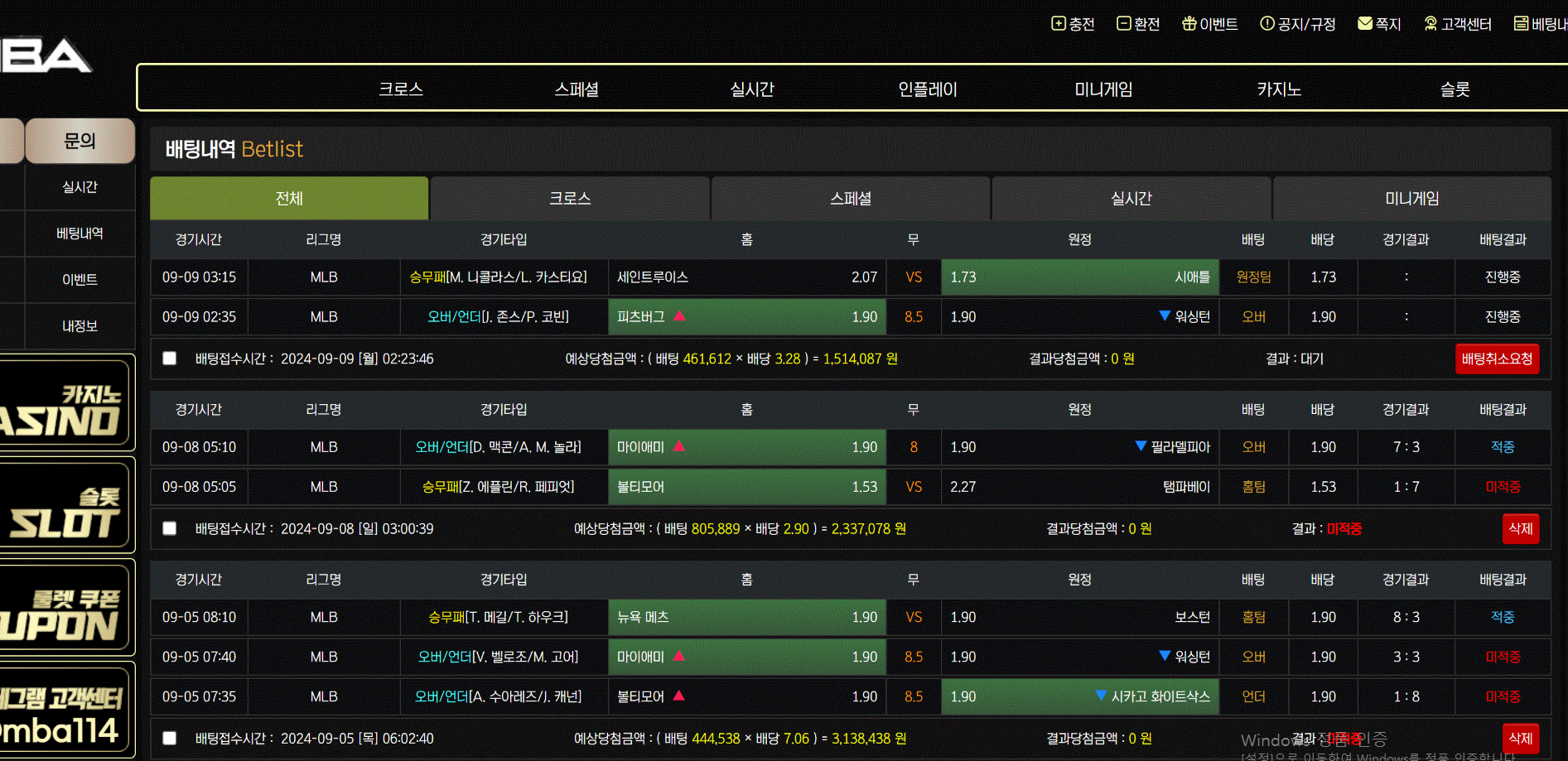Open 이벤트 in the sidebar
The height and width of the screenshot is (761, 1568).
click(80, 280)
